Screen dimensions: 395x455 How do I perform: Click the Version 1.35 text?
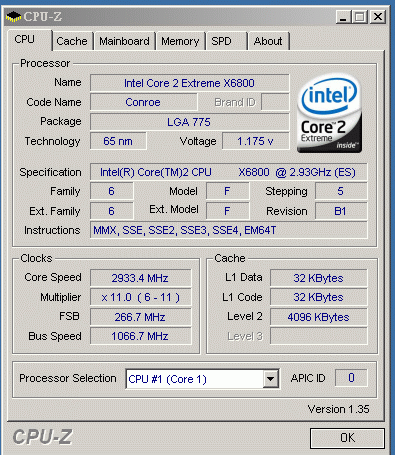(x=338, y=409)
